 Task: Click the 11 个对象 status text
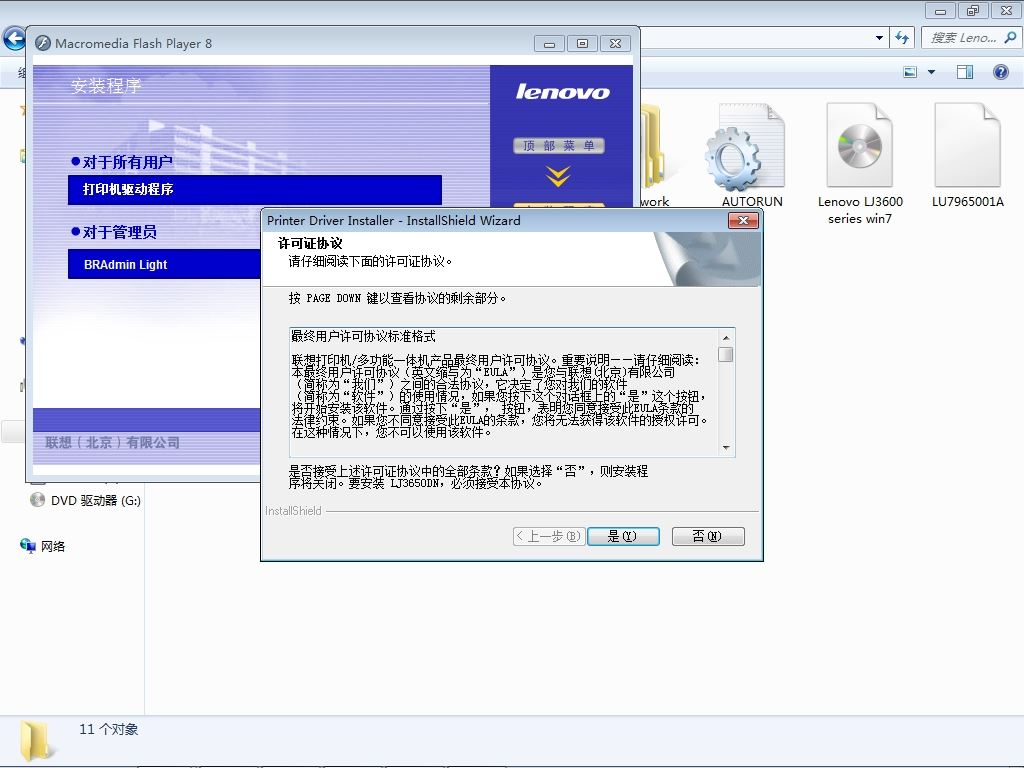tap(108, 729)
